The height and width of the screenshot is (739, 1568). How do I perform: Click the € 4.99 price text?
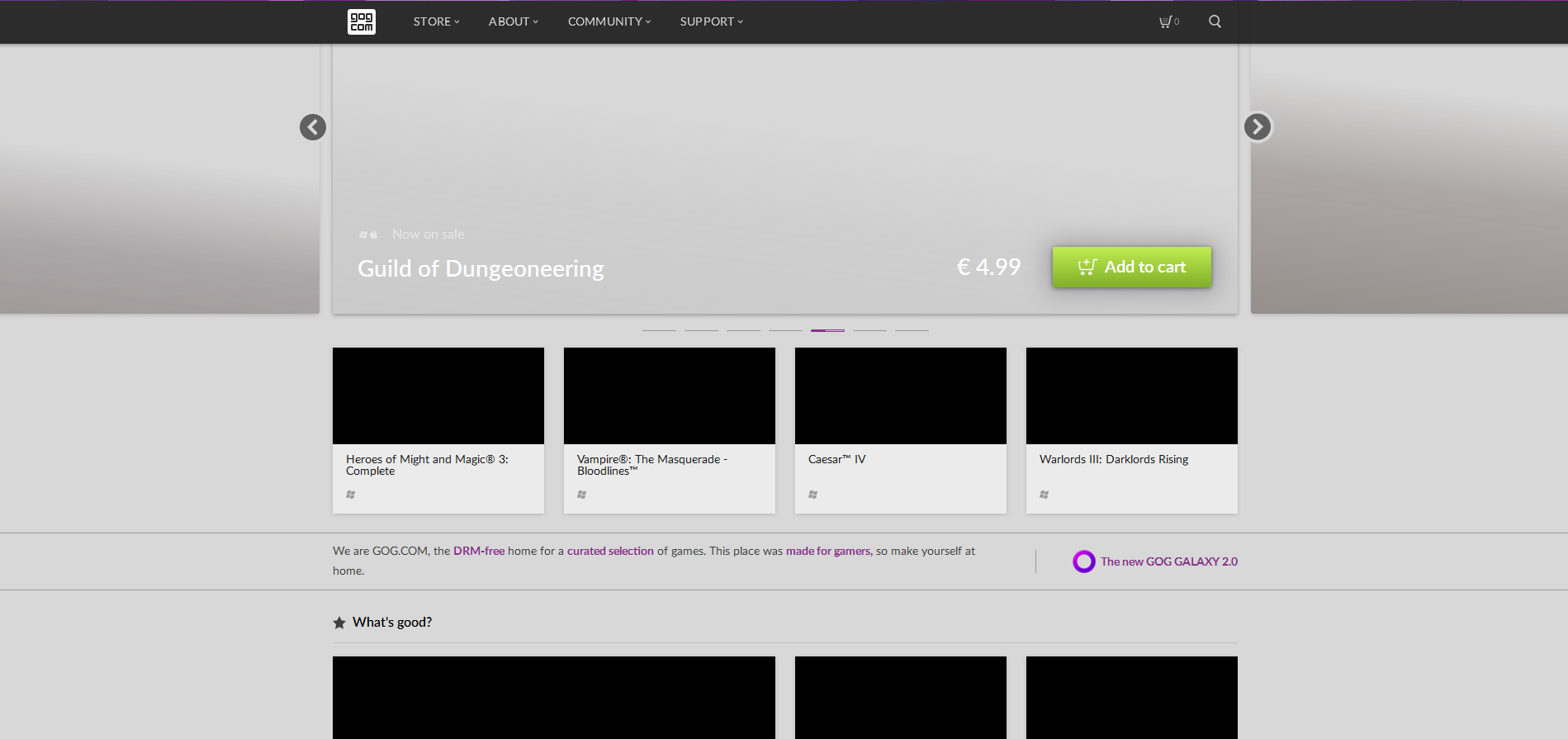(x=988, y=267)
